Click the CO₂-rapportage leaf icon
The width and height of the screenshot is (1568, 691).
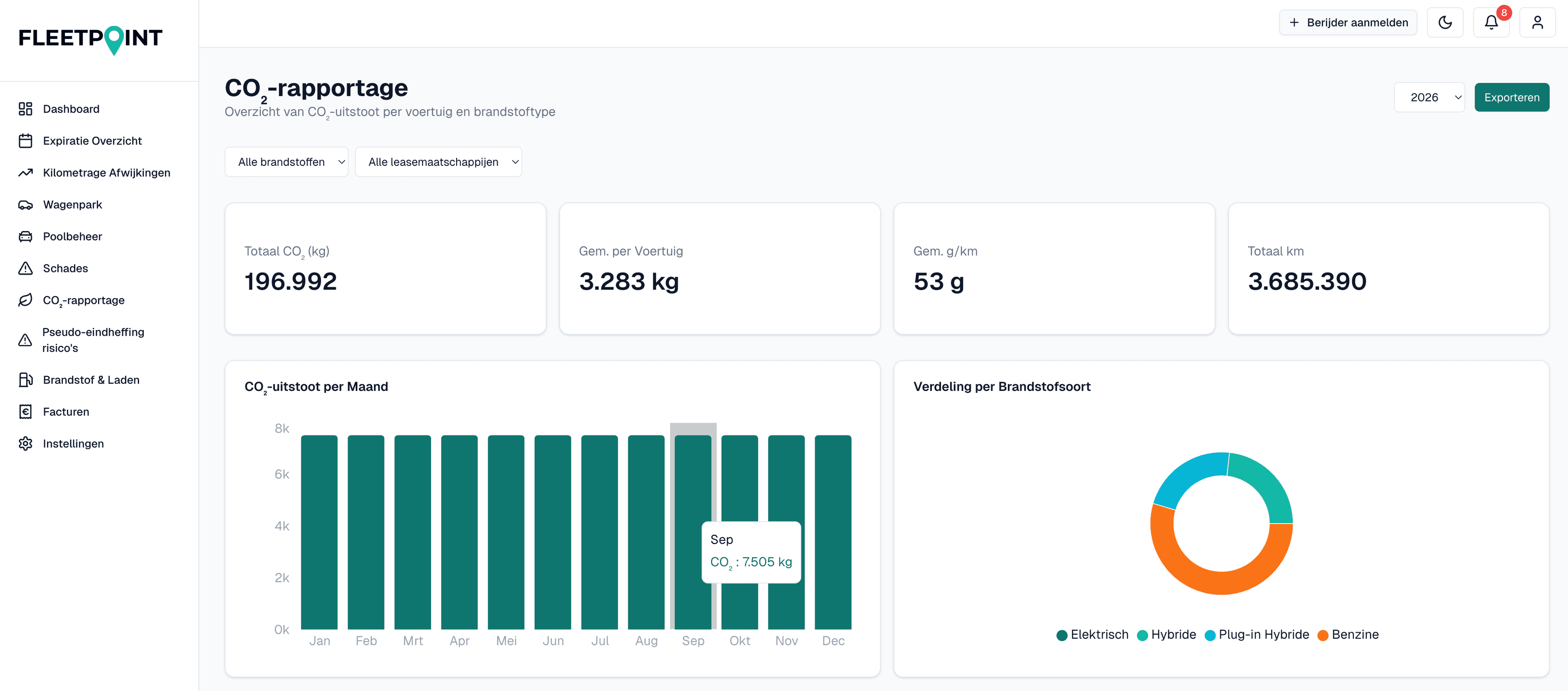tap(25, 300)
